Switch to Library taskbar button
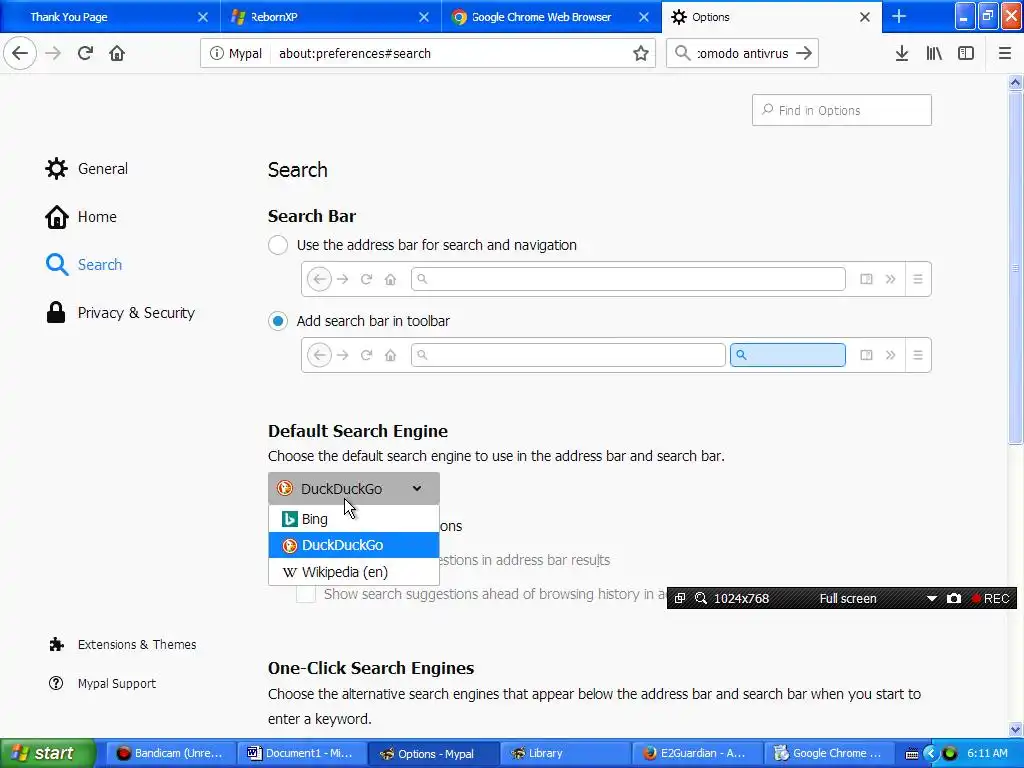Viewport: 1024px width, 768px height. coord(564,753)
